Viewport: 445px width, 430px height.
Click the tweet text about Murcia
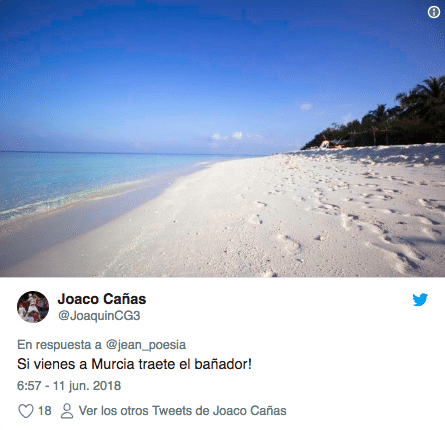coord(134,364)
